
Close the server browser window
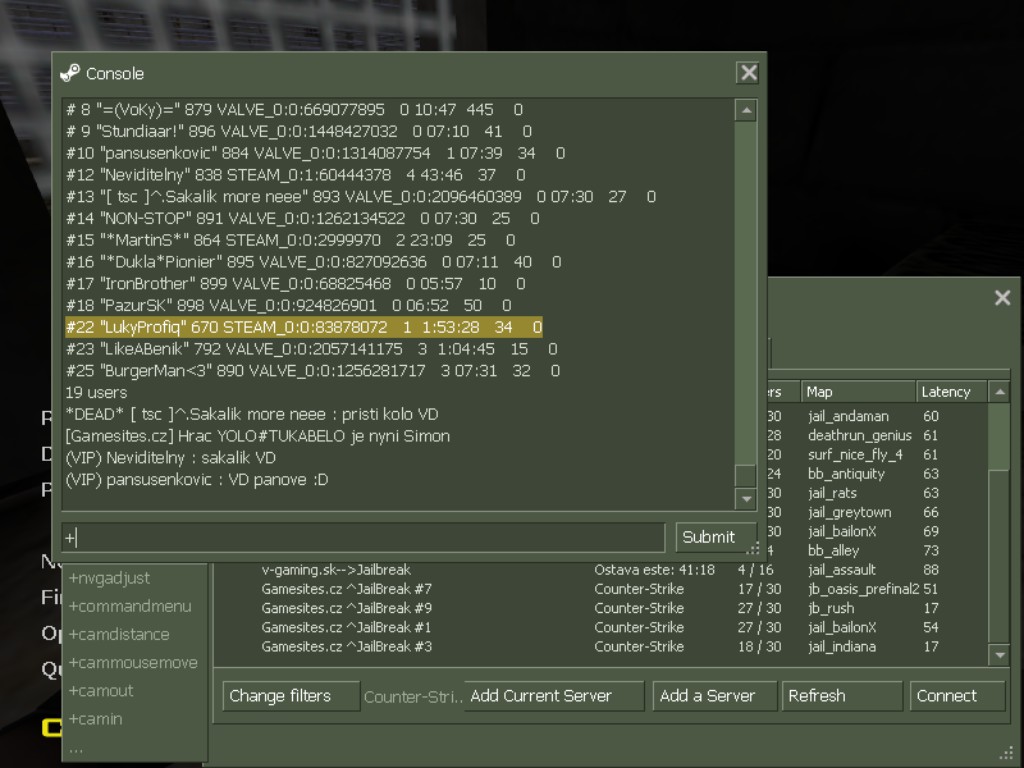1002,298
